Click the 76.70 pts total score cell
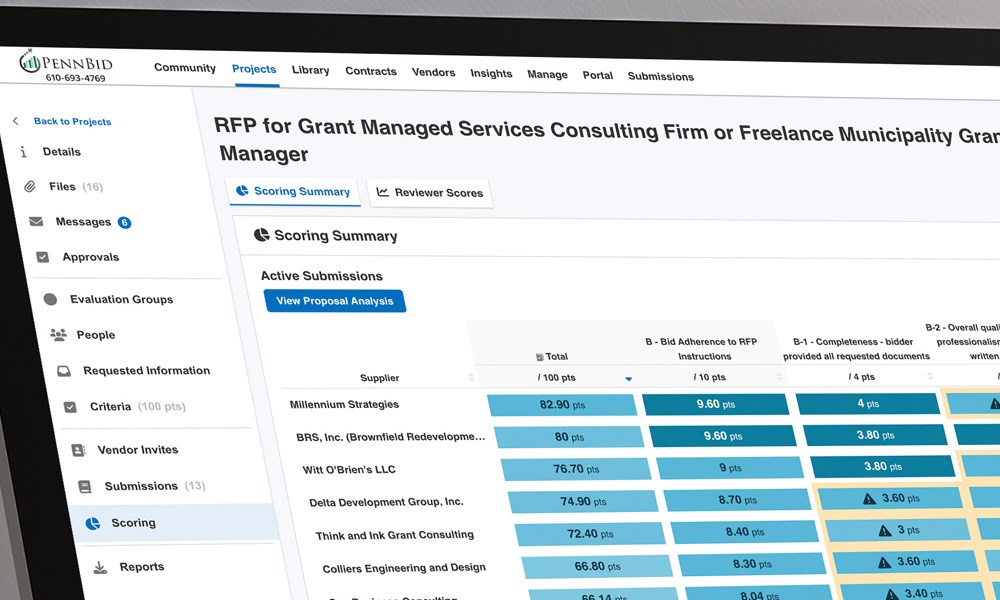1000x600 pixels. tap(576, 469)
